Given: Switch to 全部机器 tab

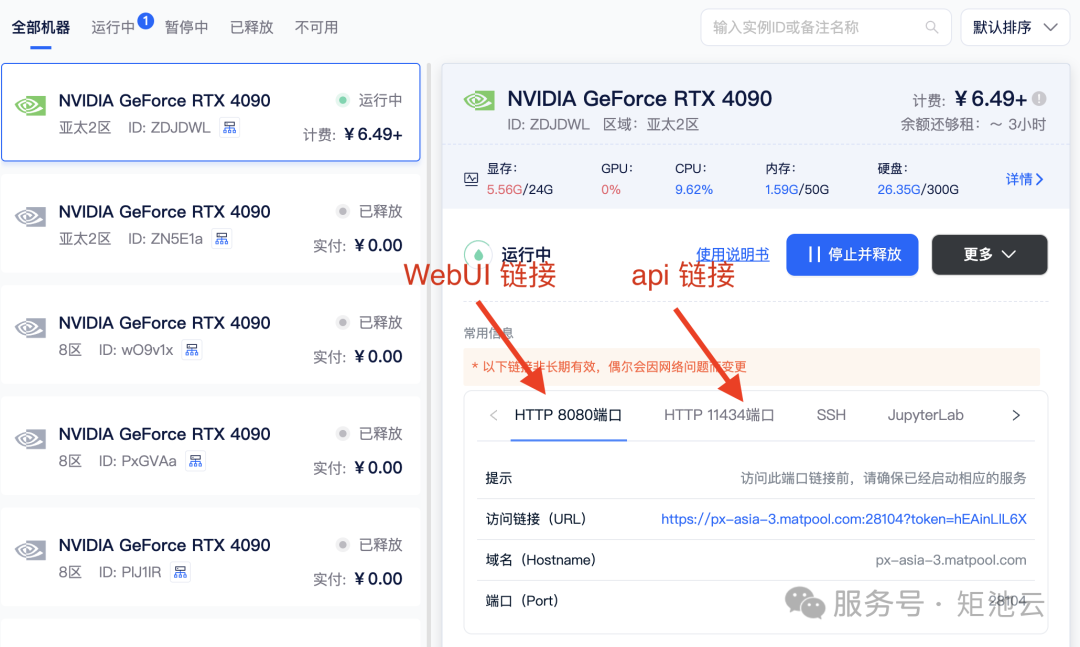Looking at the screenshot, I should pyautogui.click(x=41, y=28).
